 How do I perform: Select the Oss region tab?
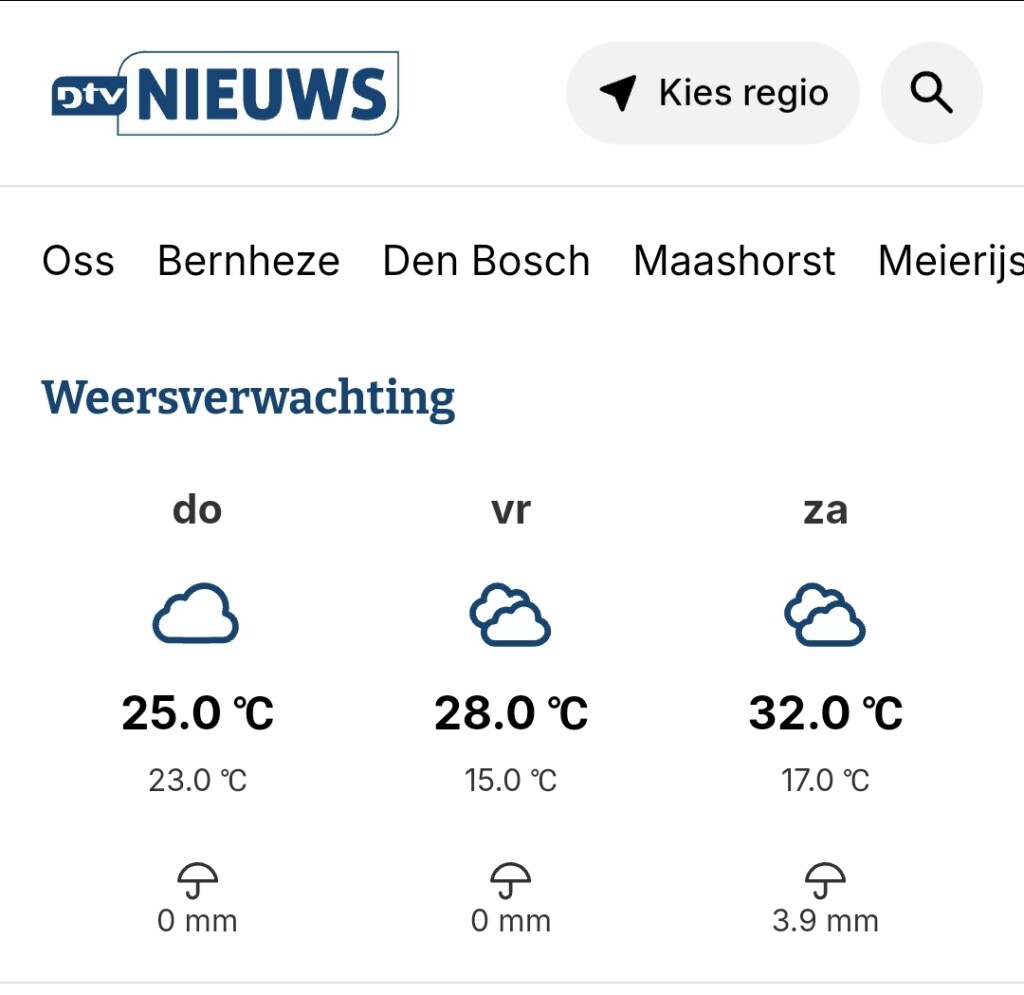pos(78,261)
